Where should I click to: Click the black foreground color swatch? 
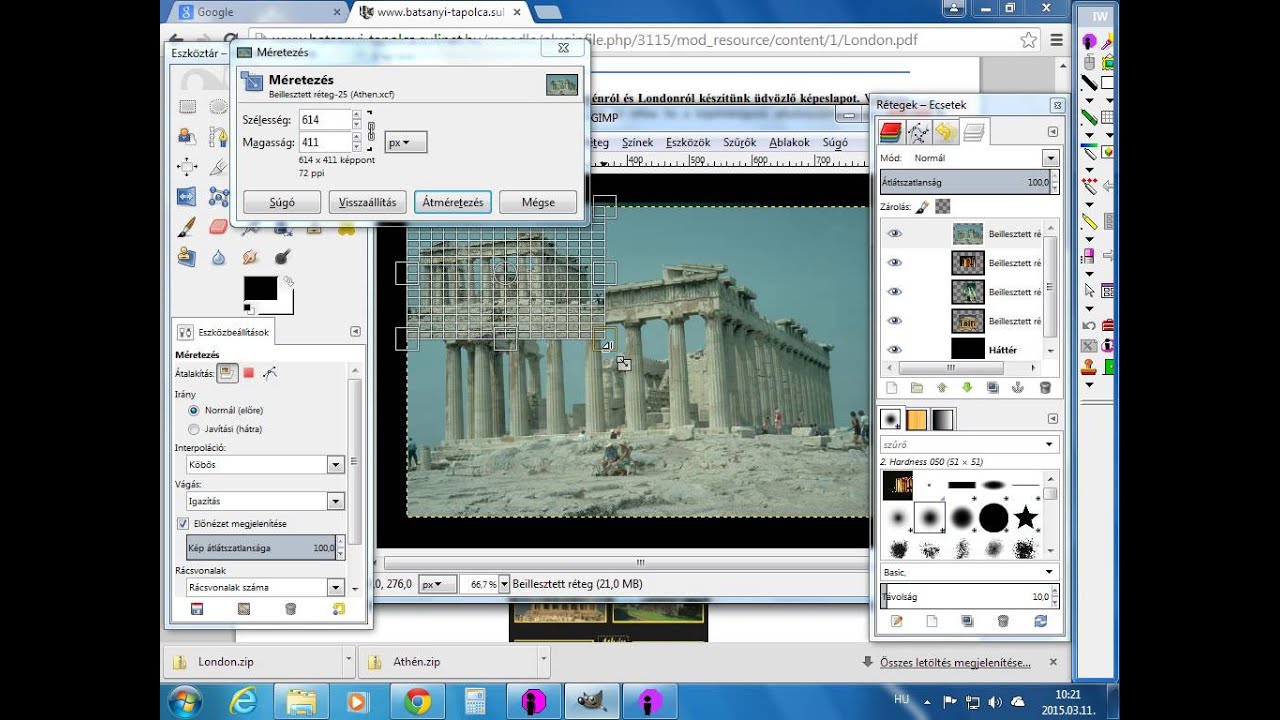point(259,289)
